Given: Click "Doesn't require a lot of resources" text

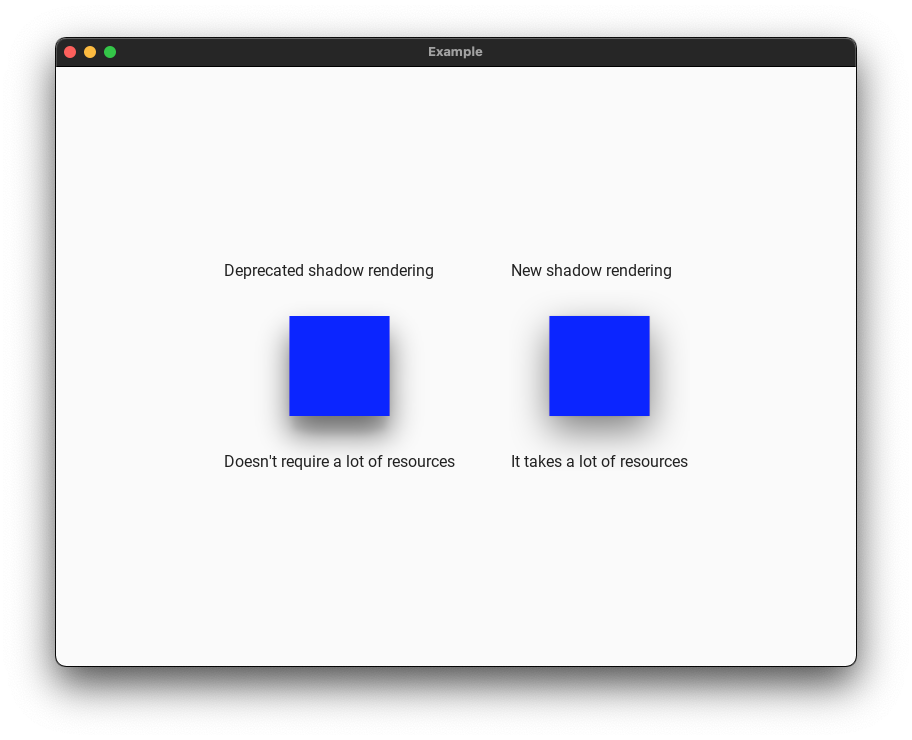Looking at the screenshot, I should [339, 461].
